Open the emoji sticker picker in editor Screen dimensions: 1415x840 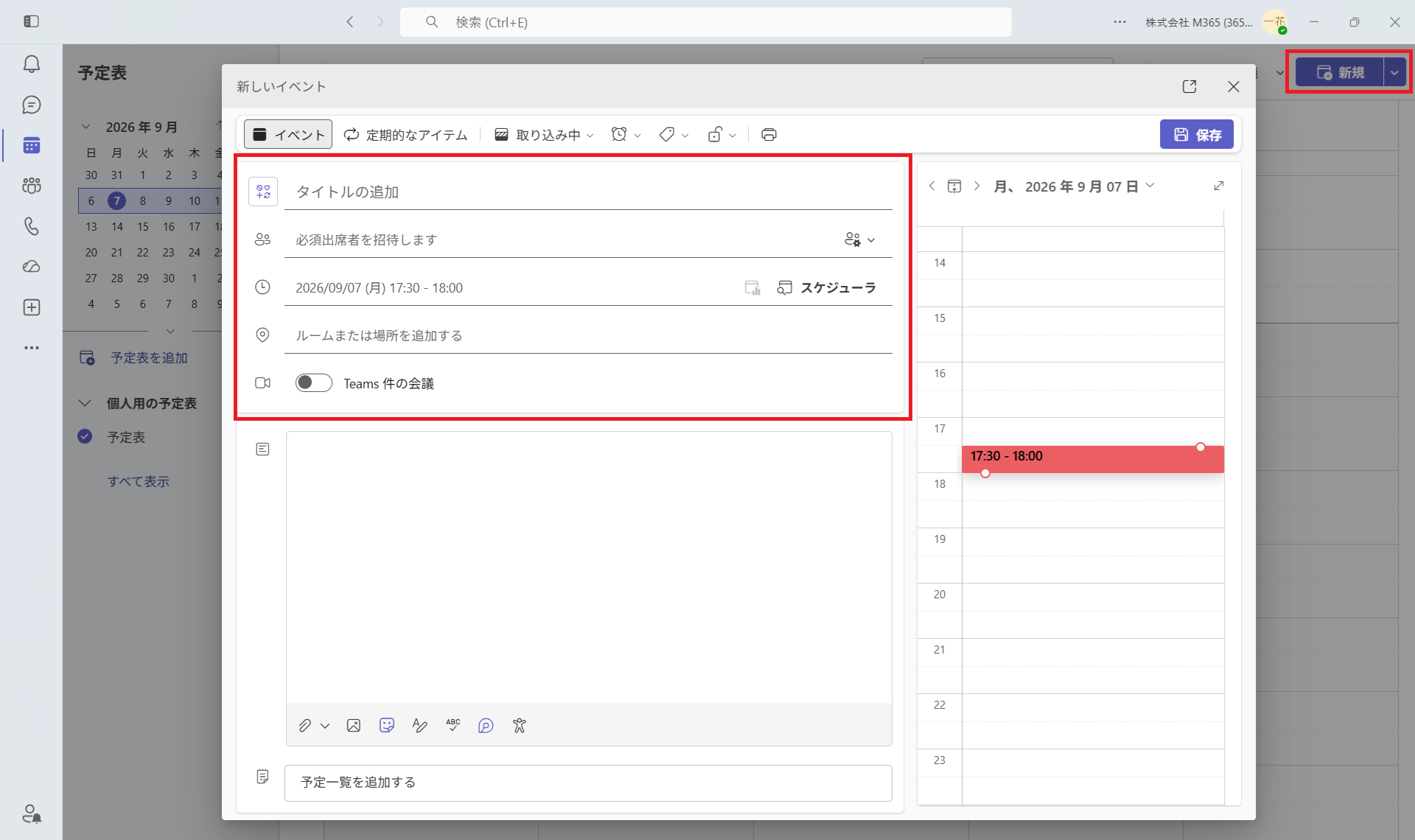387,726
